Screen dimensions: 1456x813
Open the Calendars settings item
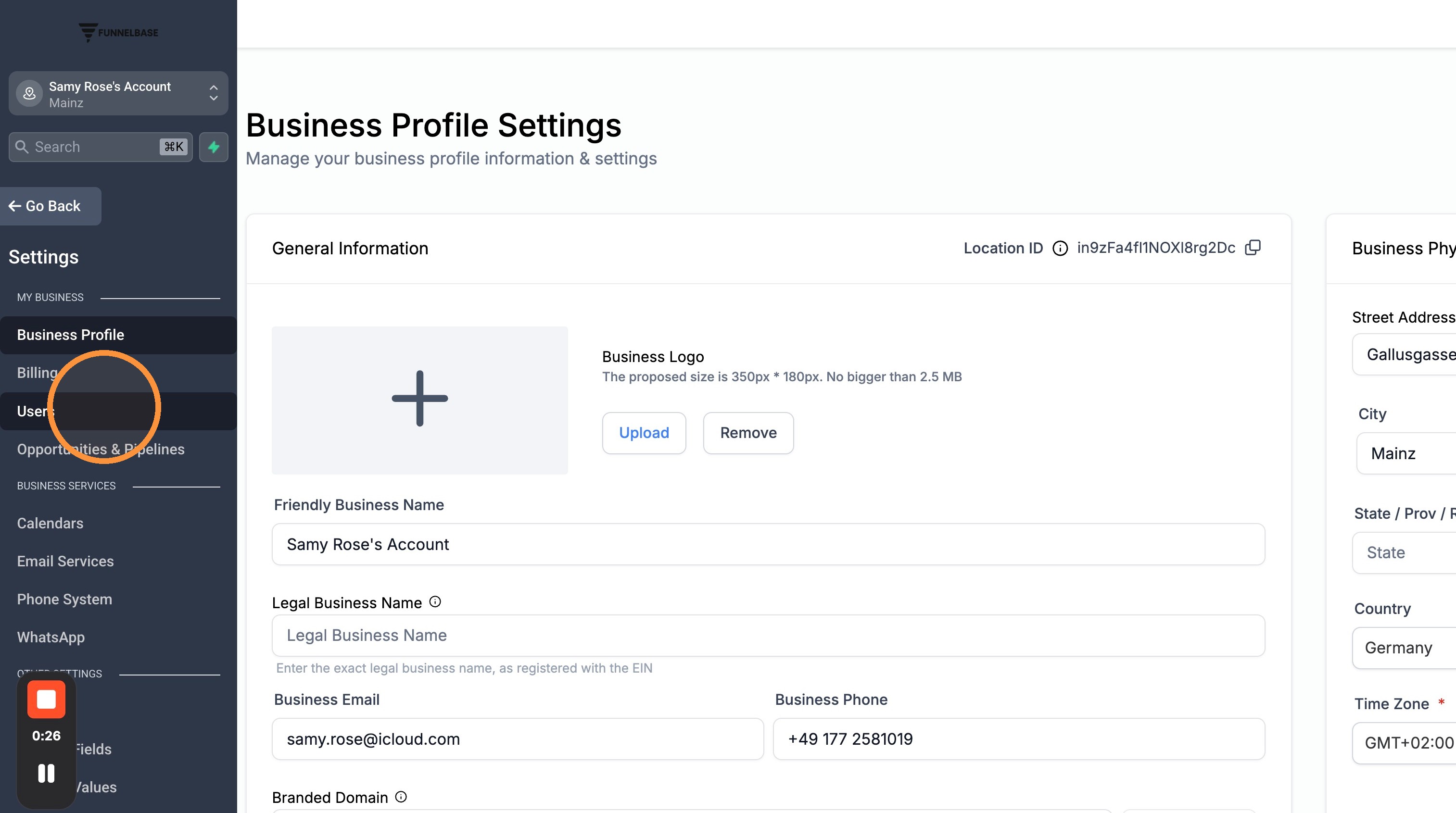point(118,523)
